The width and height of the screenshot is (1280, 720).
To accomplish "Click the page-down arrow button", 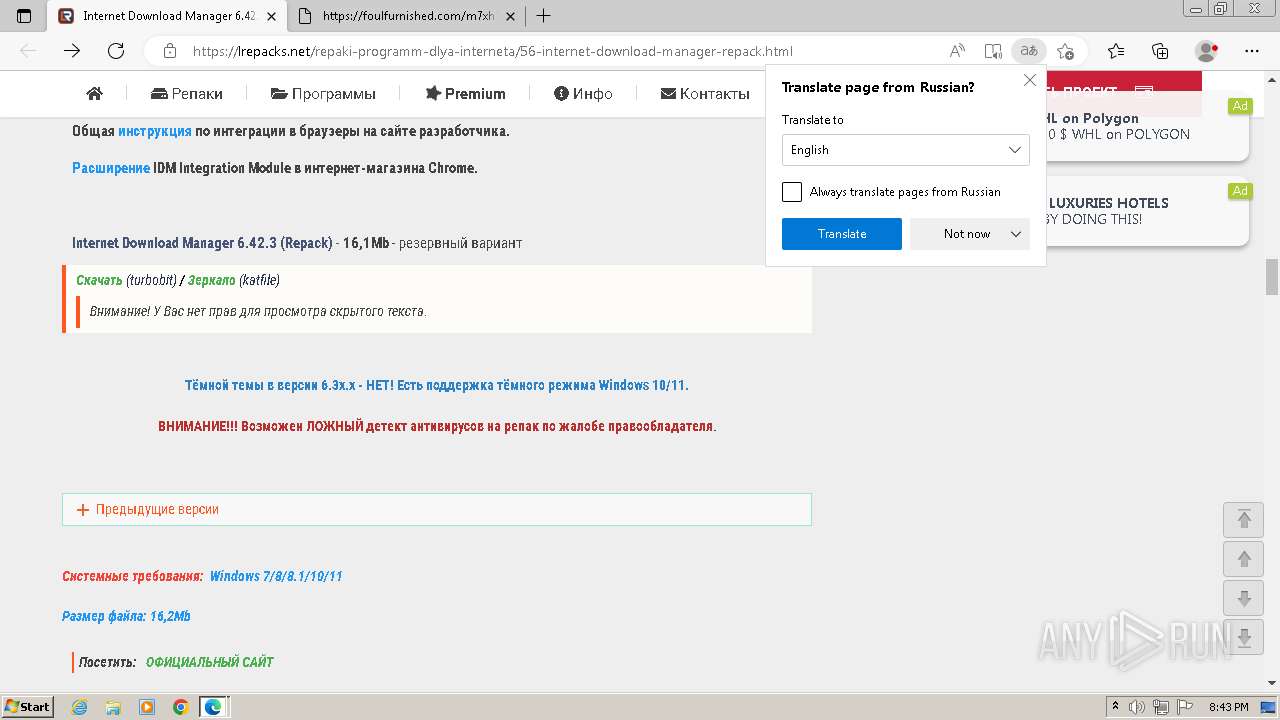I will [x=1244, y=598].
